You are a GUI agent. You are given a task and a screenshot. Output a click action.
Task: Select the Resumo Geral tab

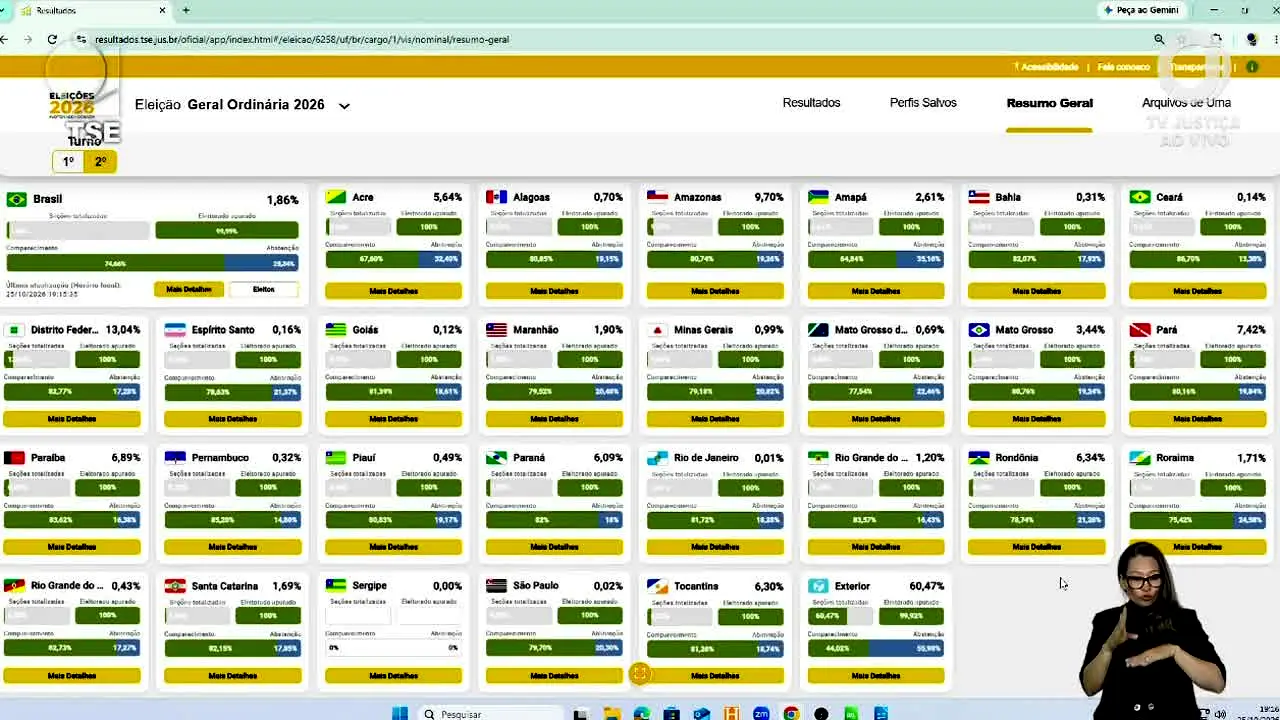1049,102
